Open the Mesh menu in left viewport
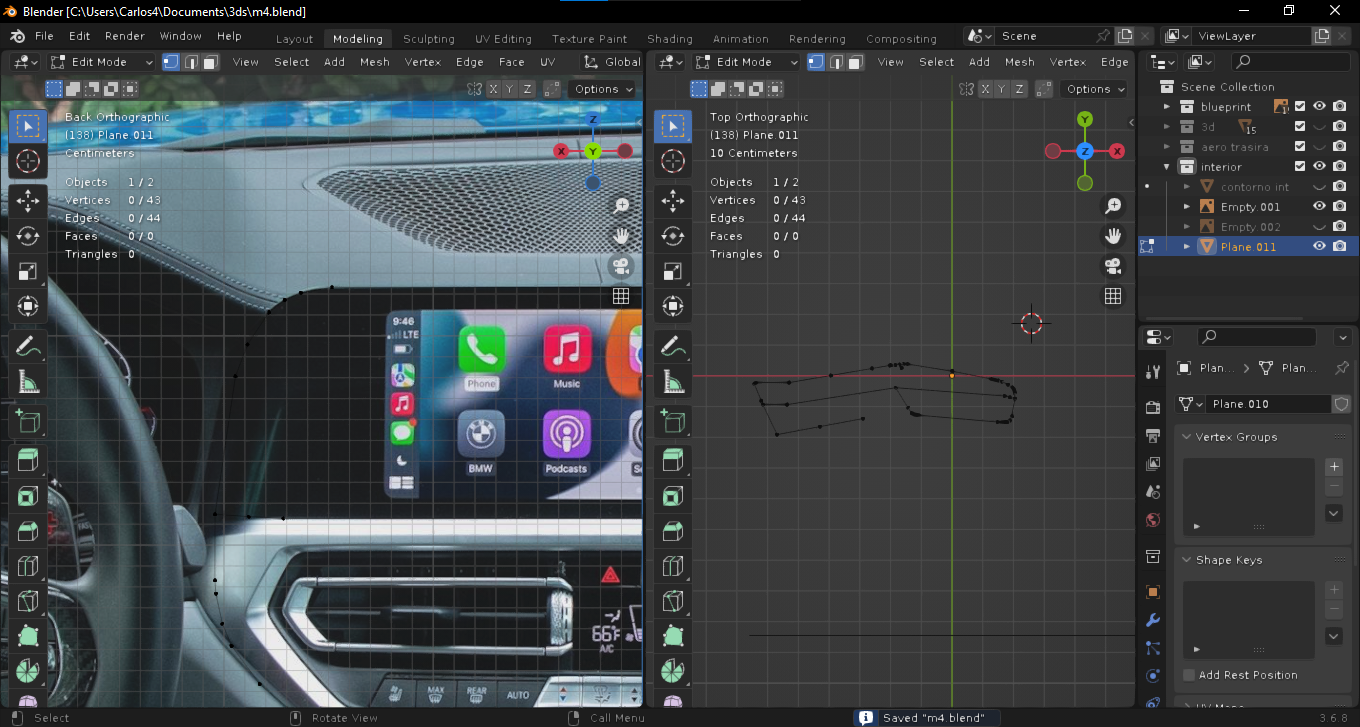 [375, 62]
